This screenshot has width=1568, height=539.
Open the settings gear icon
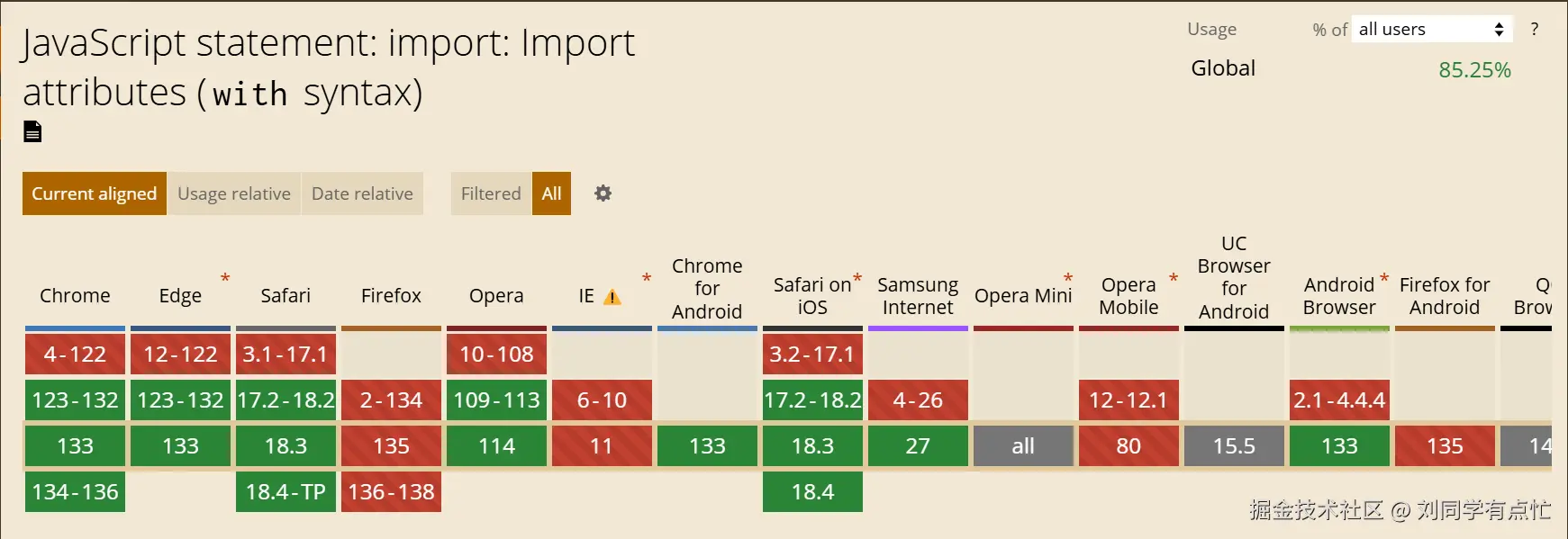603,193
